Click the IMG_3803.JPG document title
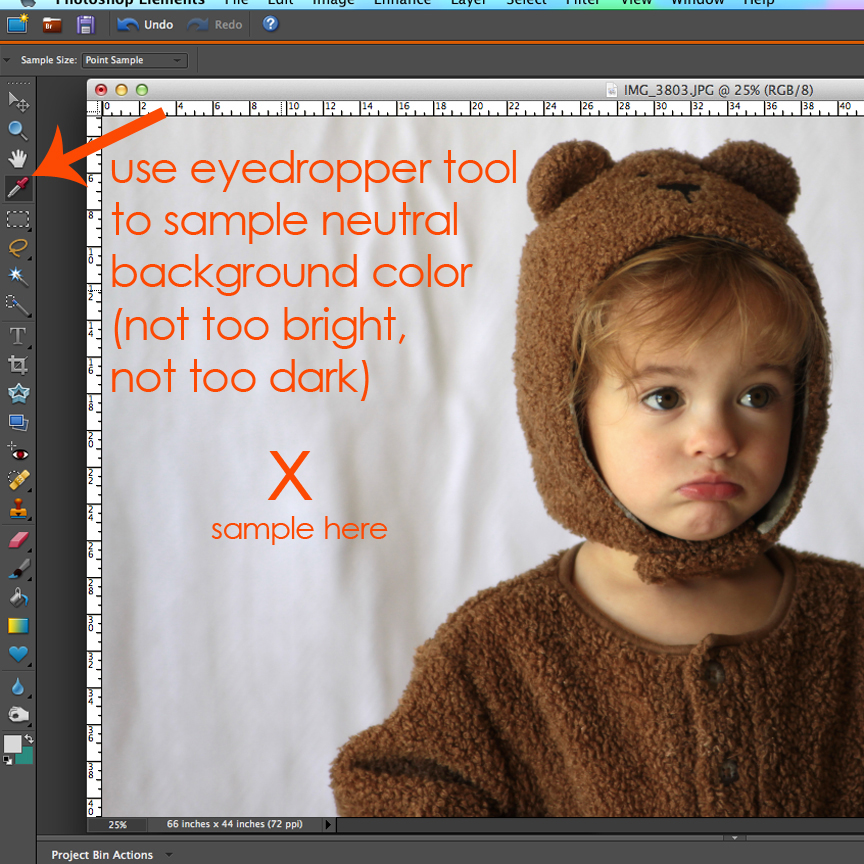 (717, 90)
